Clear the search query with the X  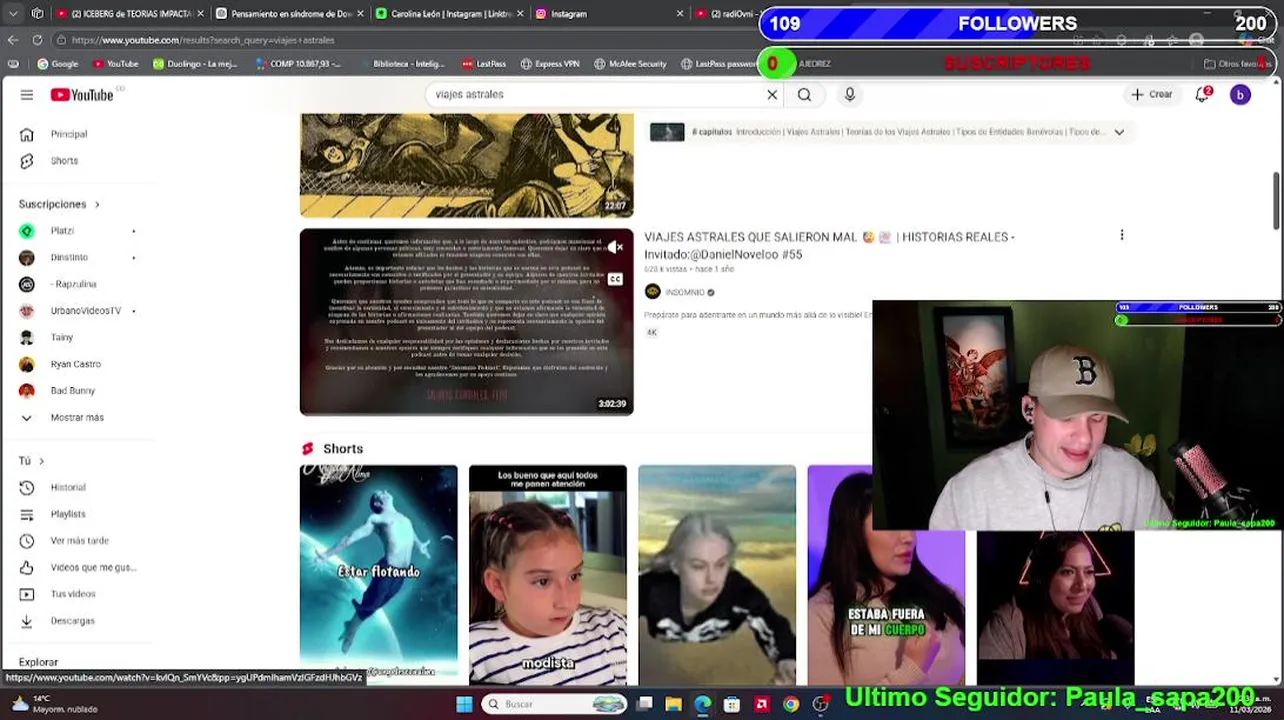tap(772, 95)
